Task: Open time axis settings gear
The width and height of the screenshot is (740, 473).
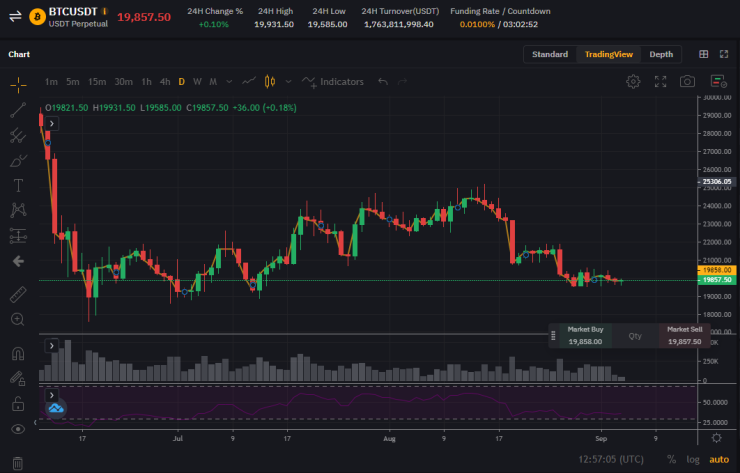Action: (716, 438)
